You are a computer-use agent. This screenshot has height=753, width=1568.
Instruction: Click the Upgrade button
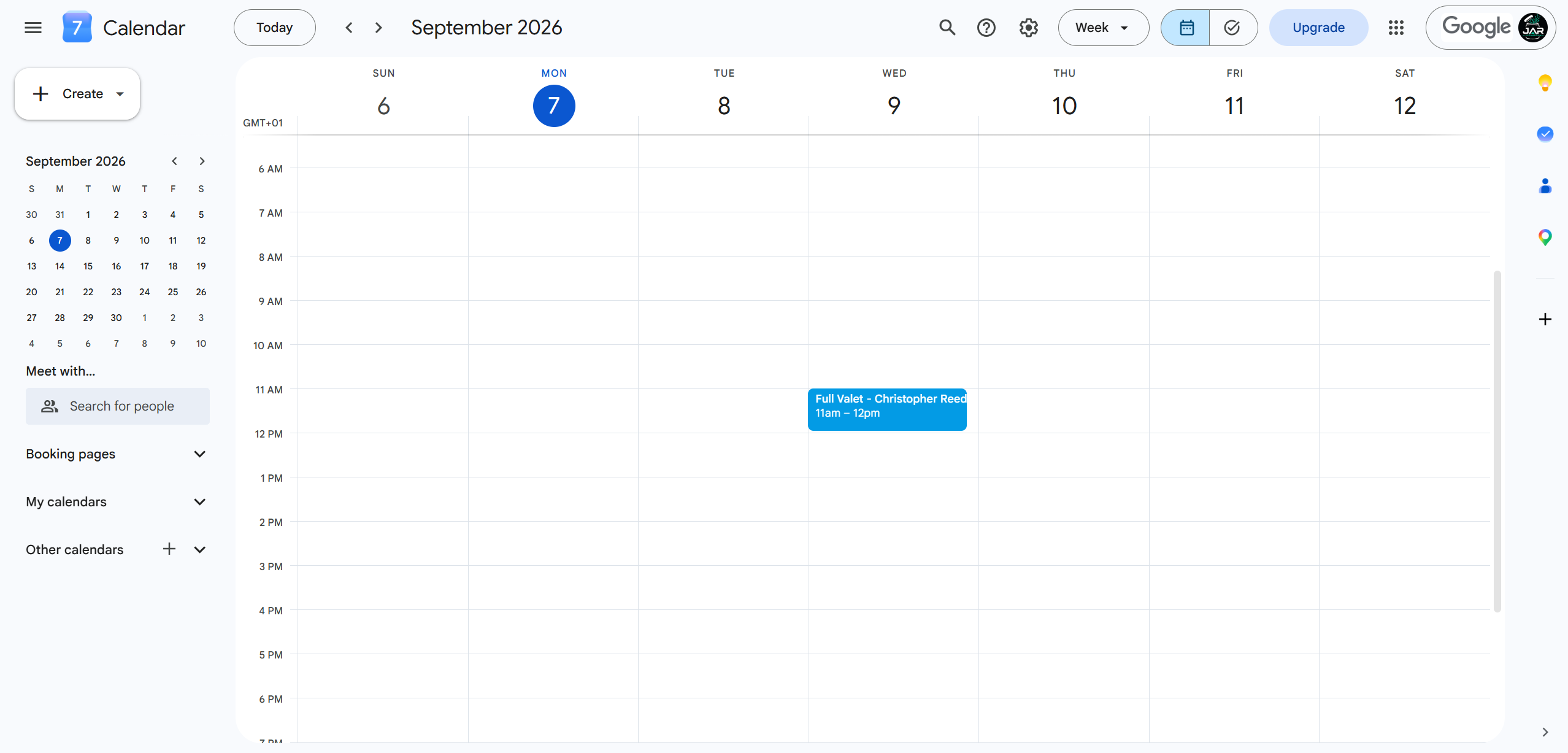1318,28
